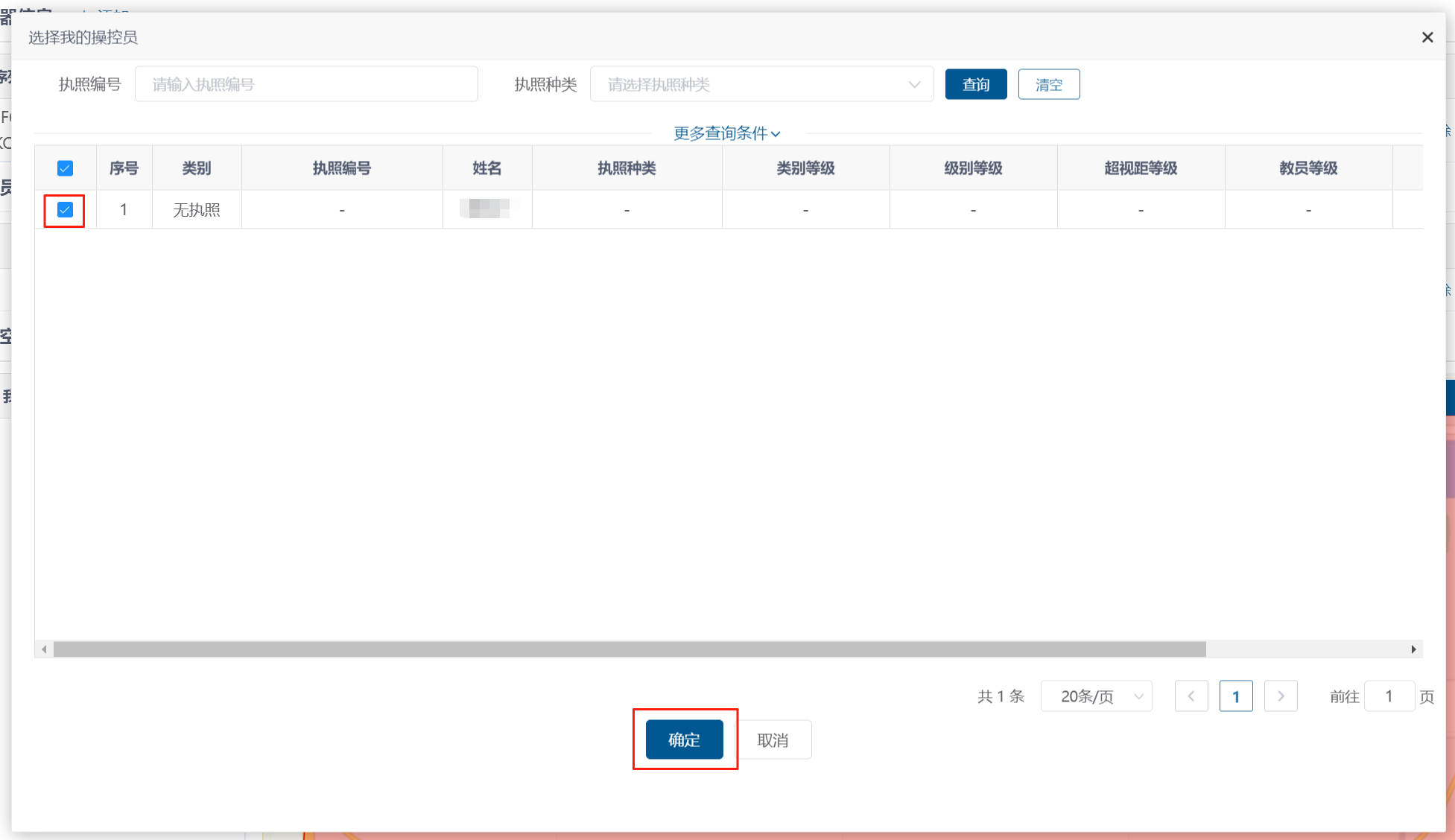Image resolution: width=1455 pixels, height=840 pixels.
Task: Click the 取消 cancel button
Action: coord(773,739)
